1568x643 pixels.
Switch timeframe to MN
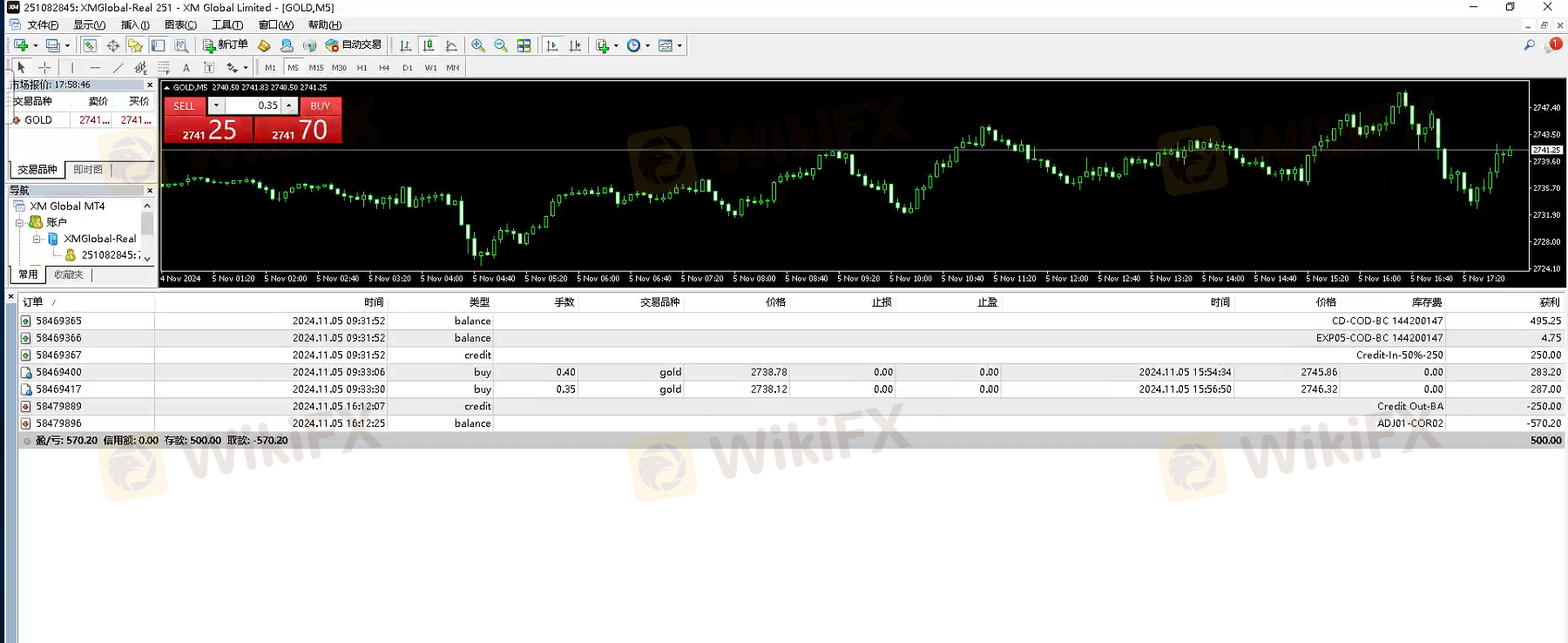click(453, 67)
